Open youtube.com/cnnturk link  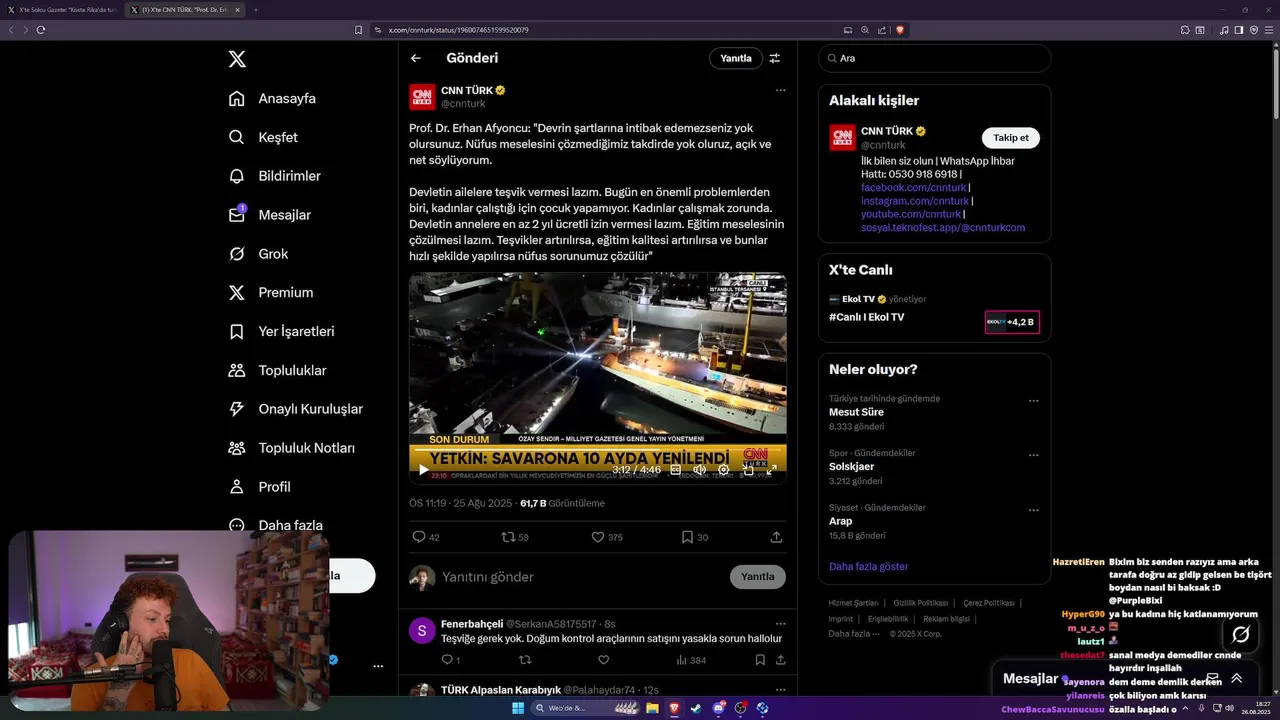910,214
